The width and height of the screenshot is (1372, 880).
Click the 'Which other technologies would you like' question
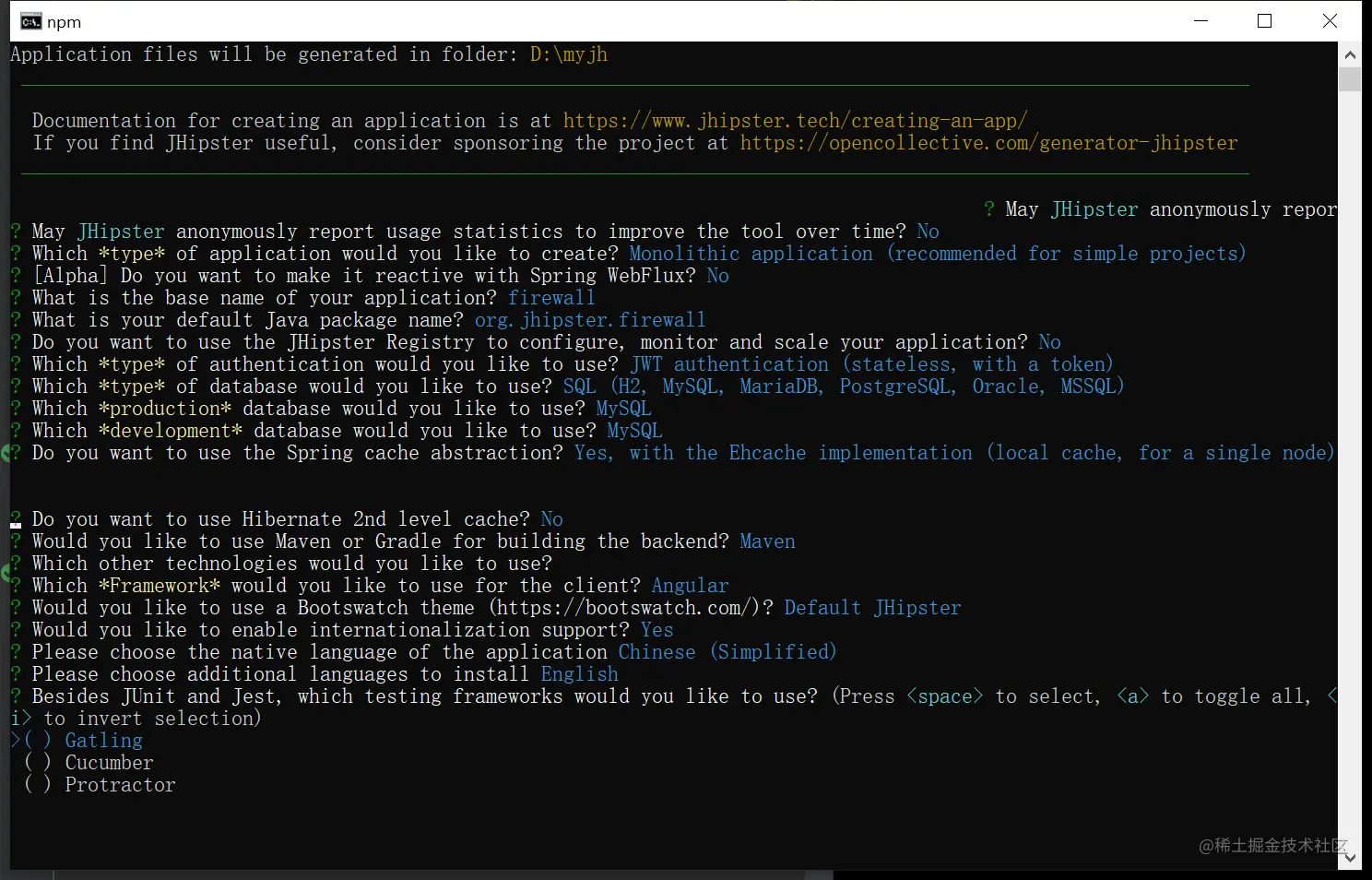[x=291, y=564]
